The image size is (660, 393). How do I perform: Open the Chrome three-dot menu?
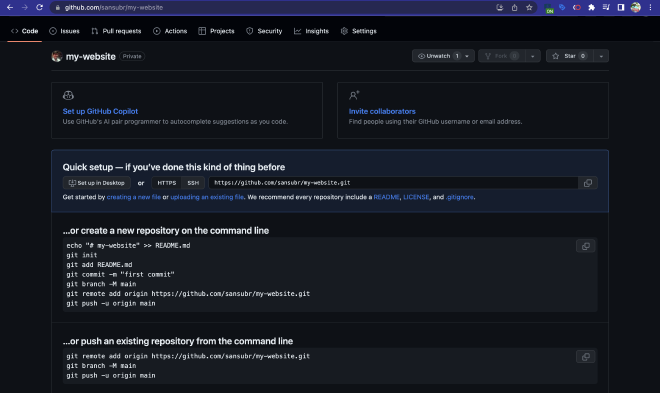(x=650, y=8)
